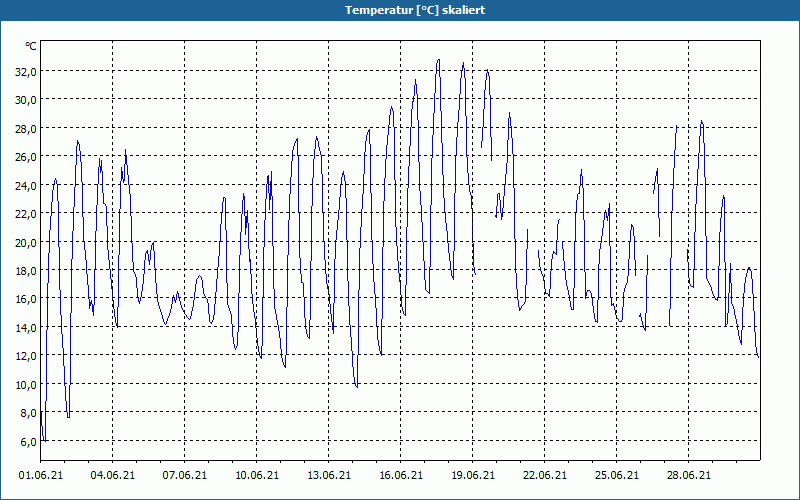Click the 22,0 axis value
Viewport: 800px width, 500px height.
[26, 214]
